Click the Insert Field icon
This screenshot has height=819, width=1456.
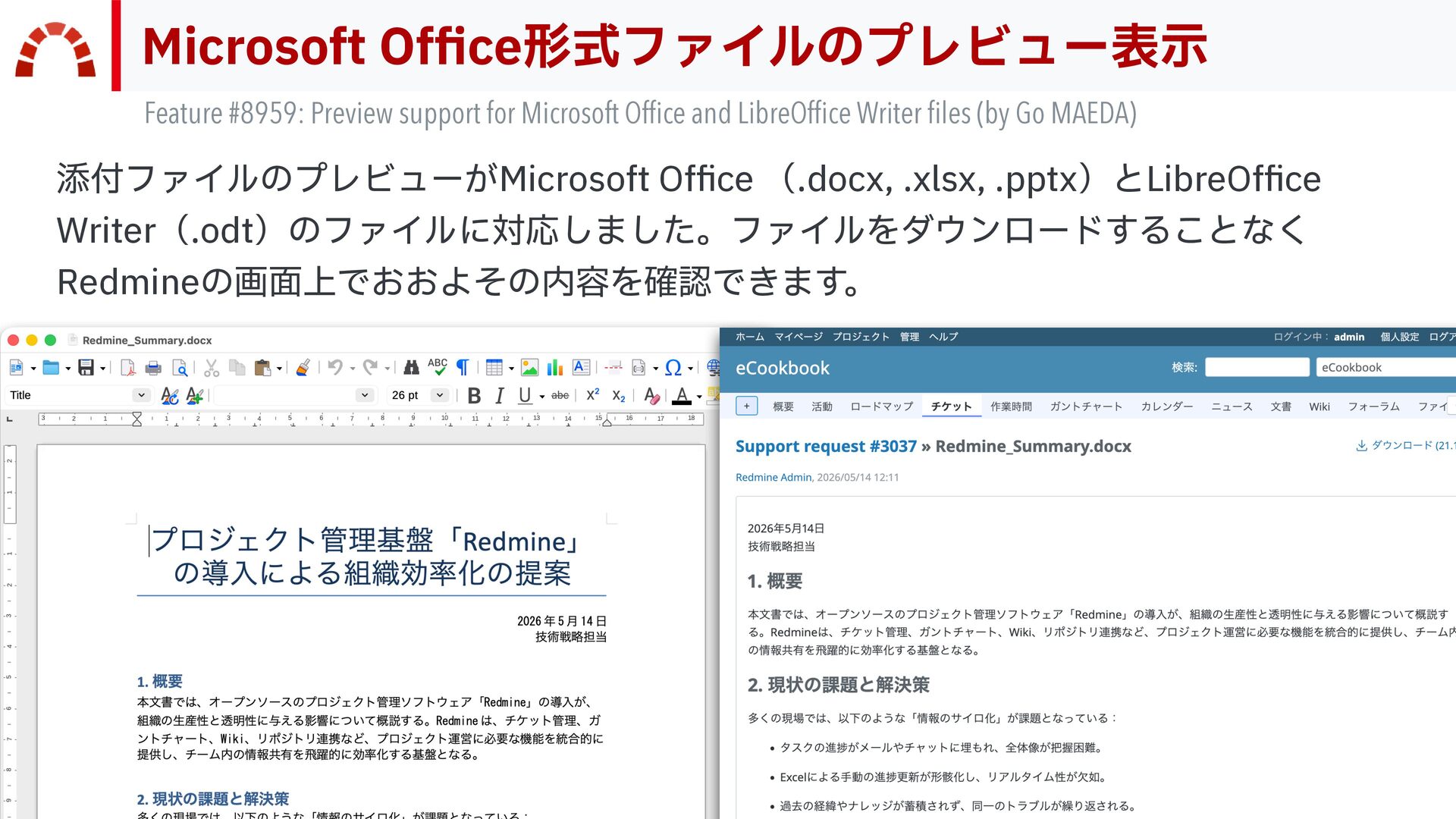[639, 369]
